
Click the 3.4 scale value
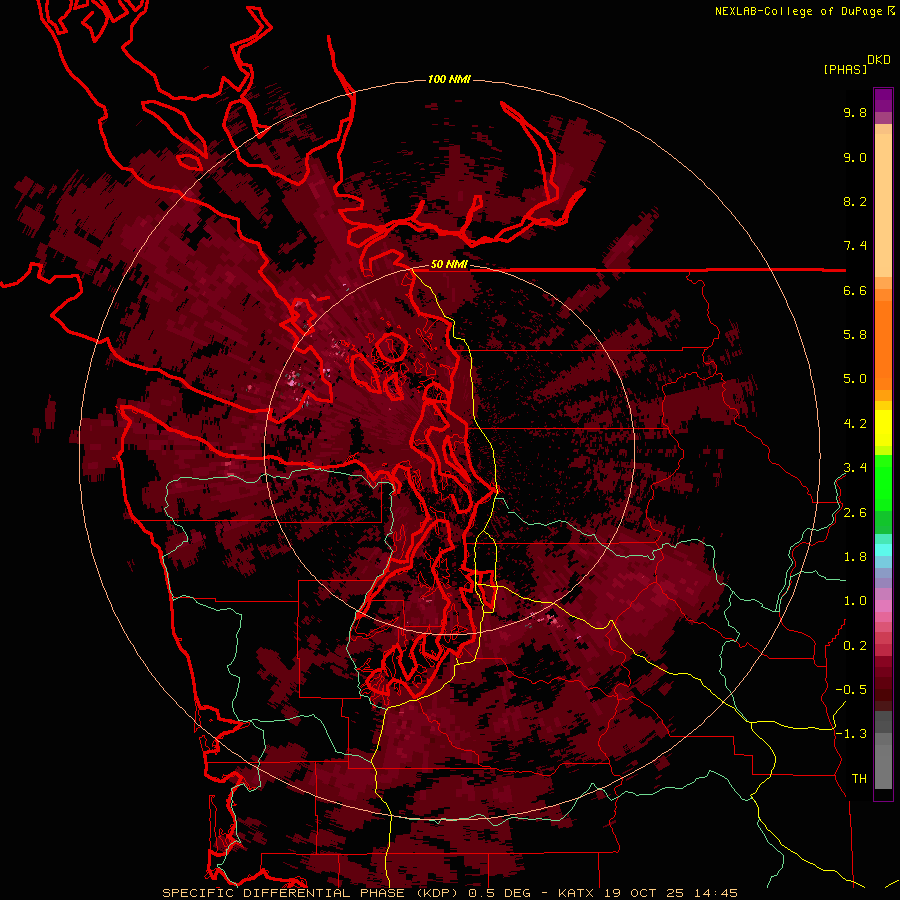(855, 468)
